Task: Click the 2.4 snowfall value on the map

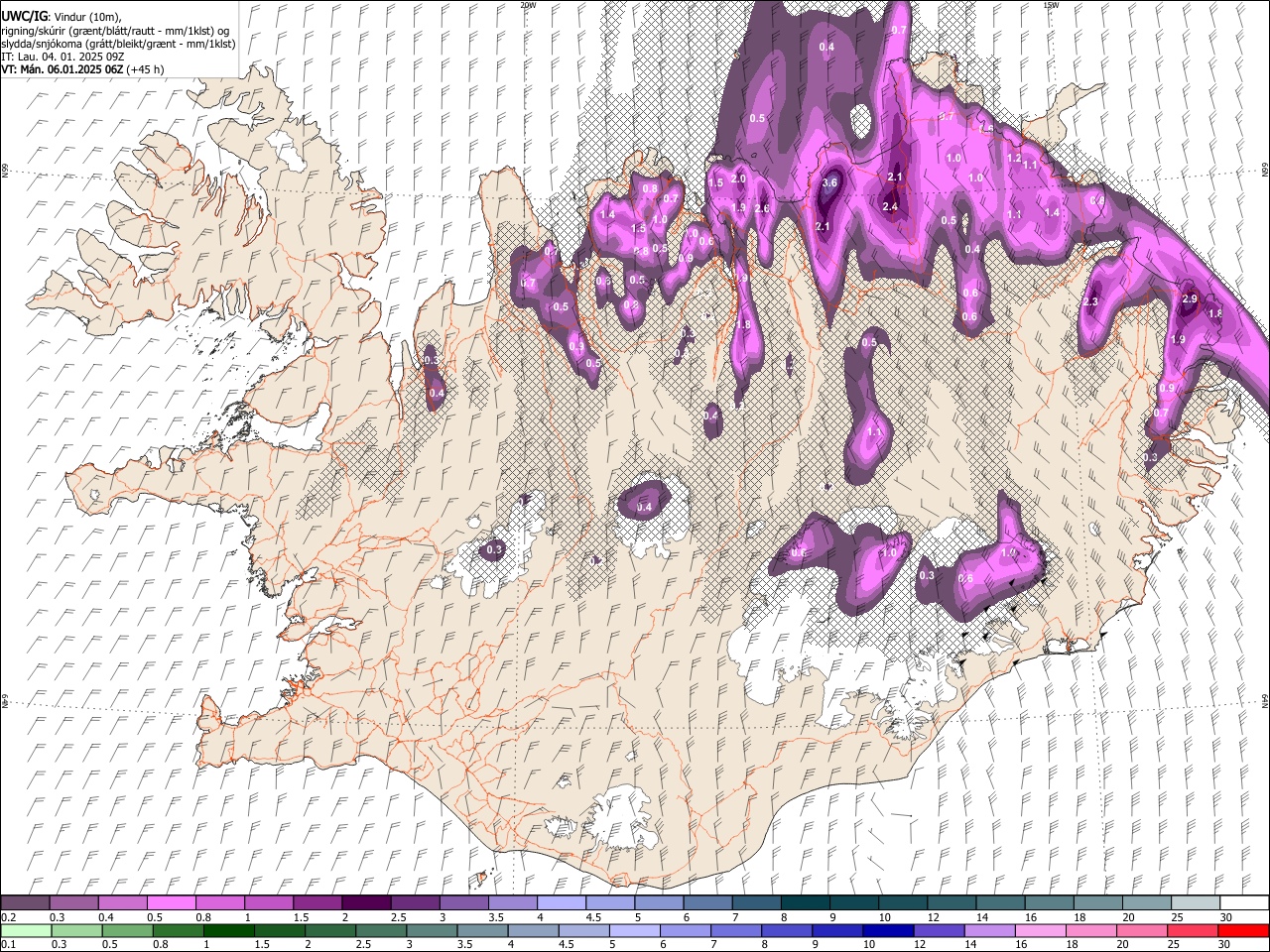Action: [890, 206]
